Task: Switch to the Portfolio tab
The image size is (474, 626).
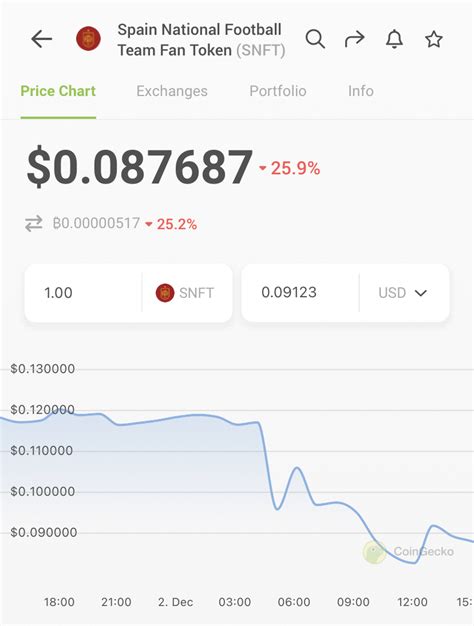Action: (278, 91)
